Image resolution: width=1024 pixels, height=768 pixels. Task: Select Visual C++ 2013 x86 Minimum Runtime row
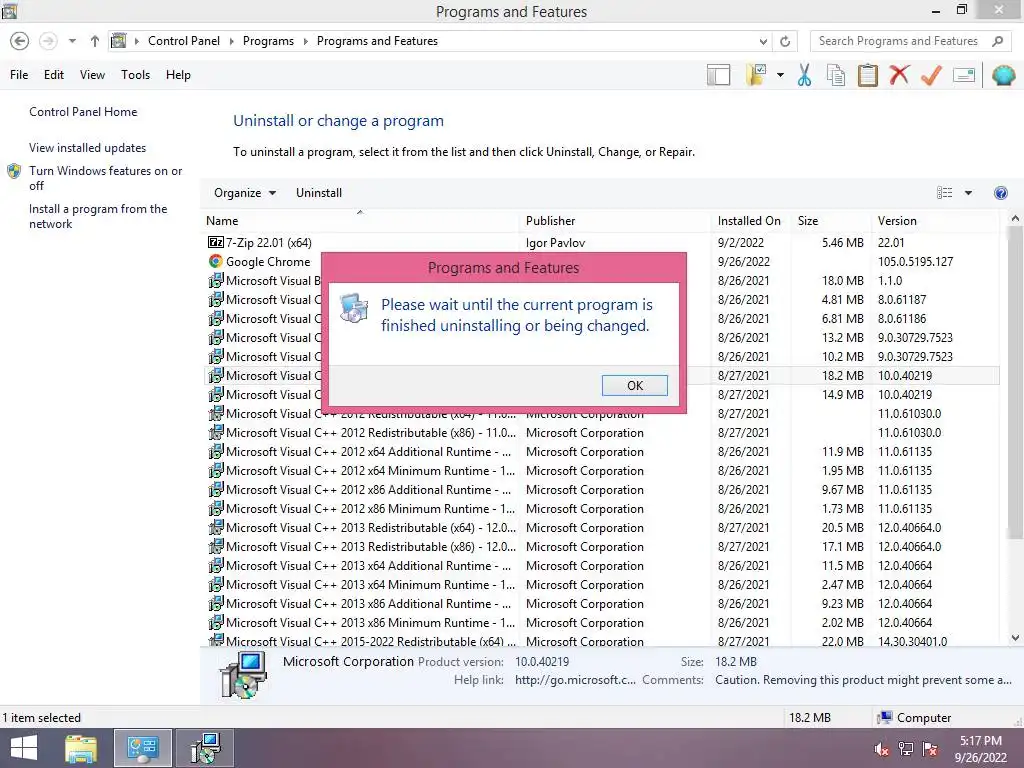pos(601,622)
